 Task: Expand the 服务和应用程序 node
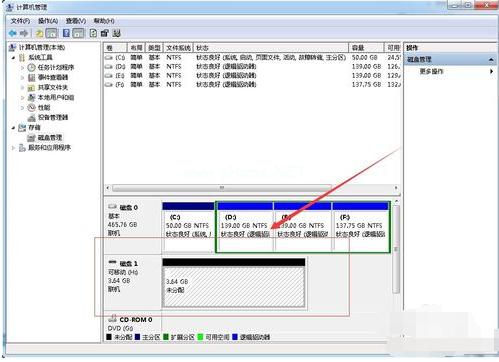coord(13,148)
